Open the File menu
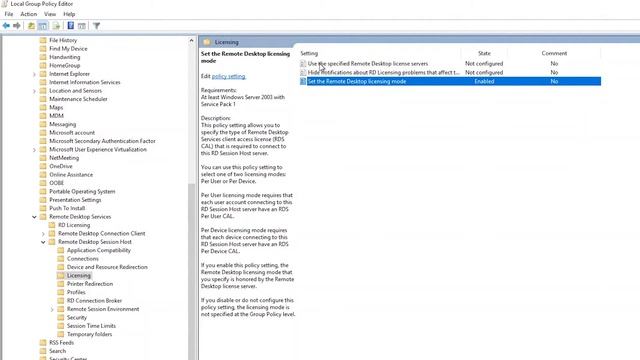Image resolution: width=640 pixels, height=360 pixels. pyautogui.click(x=9, y=14)
